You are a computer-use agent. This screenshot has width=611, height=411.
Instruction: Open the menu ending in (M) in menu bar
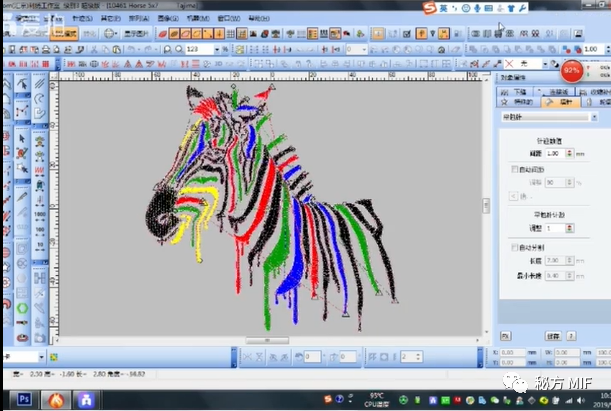(x=198, y=18)
